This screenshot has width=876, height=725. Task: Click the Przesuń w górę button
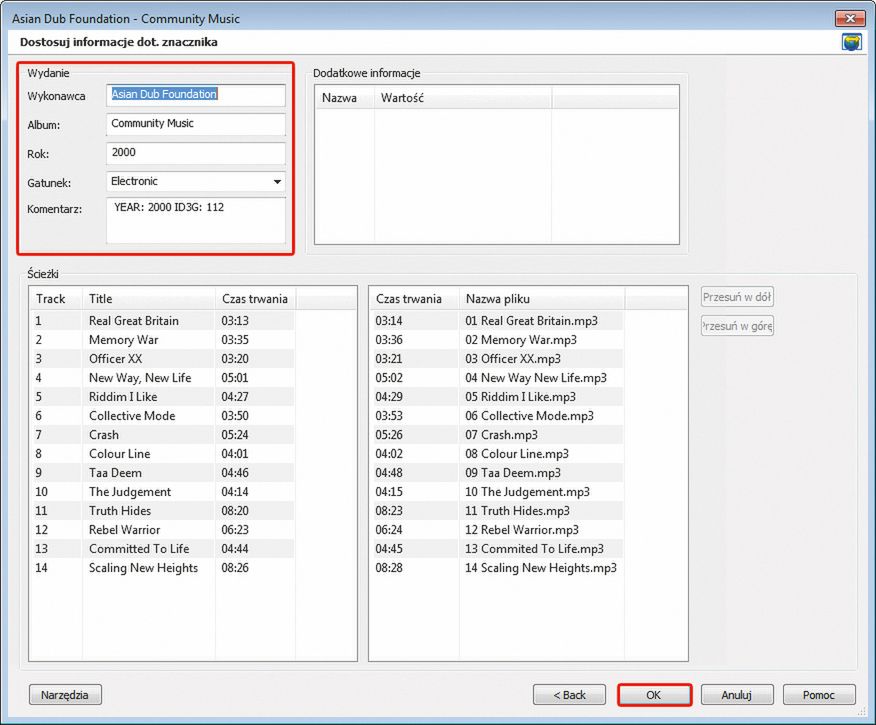tap(737, 326)
